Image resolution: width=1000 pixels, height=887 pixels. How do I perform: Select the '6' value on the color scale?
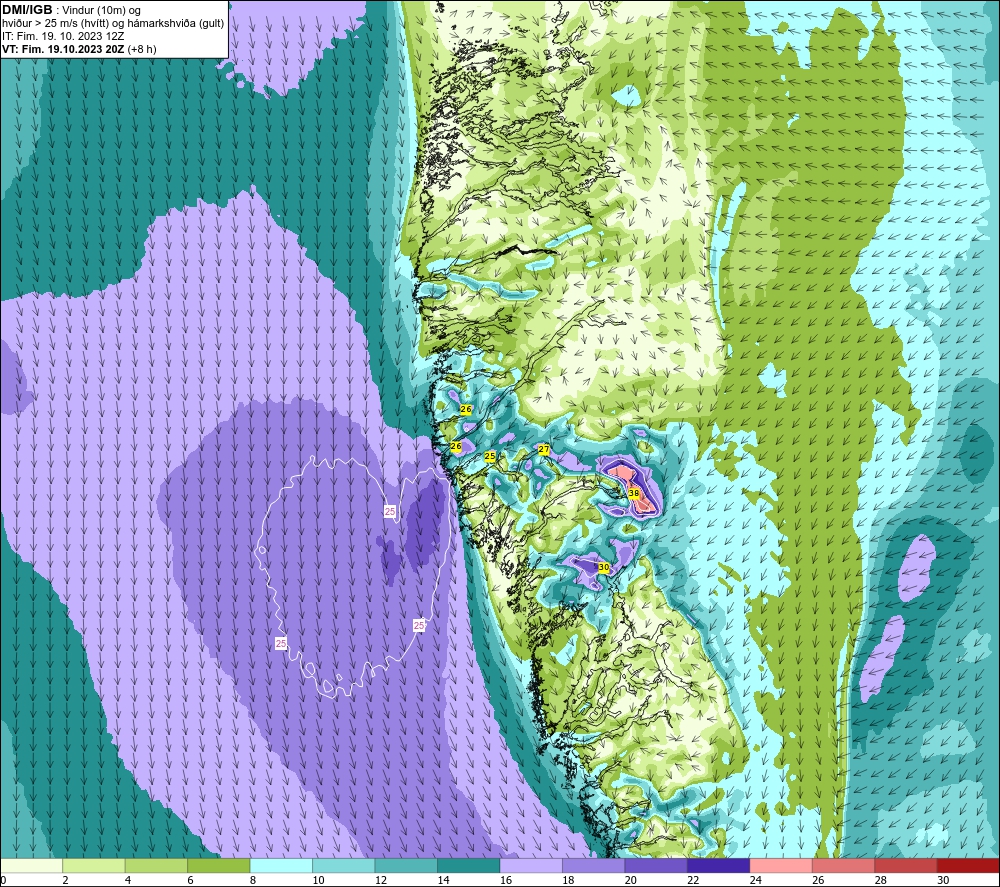point(191,880)
